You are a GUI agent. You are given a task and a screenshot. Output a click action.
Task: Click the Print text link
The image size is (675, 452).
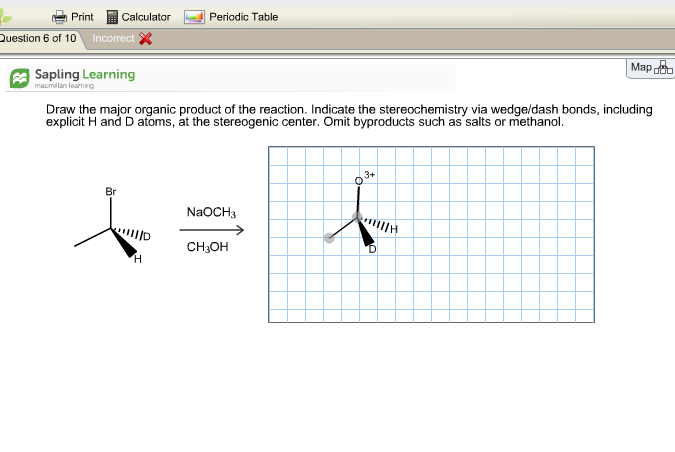click(x=83, y=17)
